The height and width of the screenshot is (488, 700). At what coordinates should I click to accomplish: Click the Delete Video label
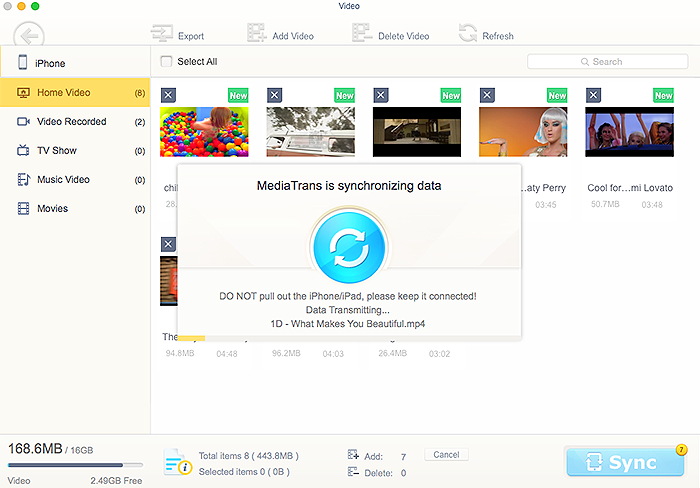tap(404, 36)
